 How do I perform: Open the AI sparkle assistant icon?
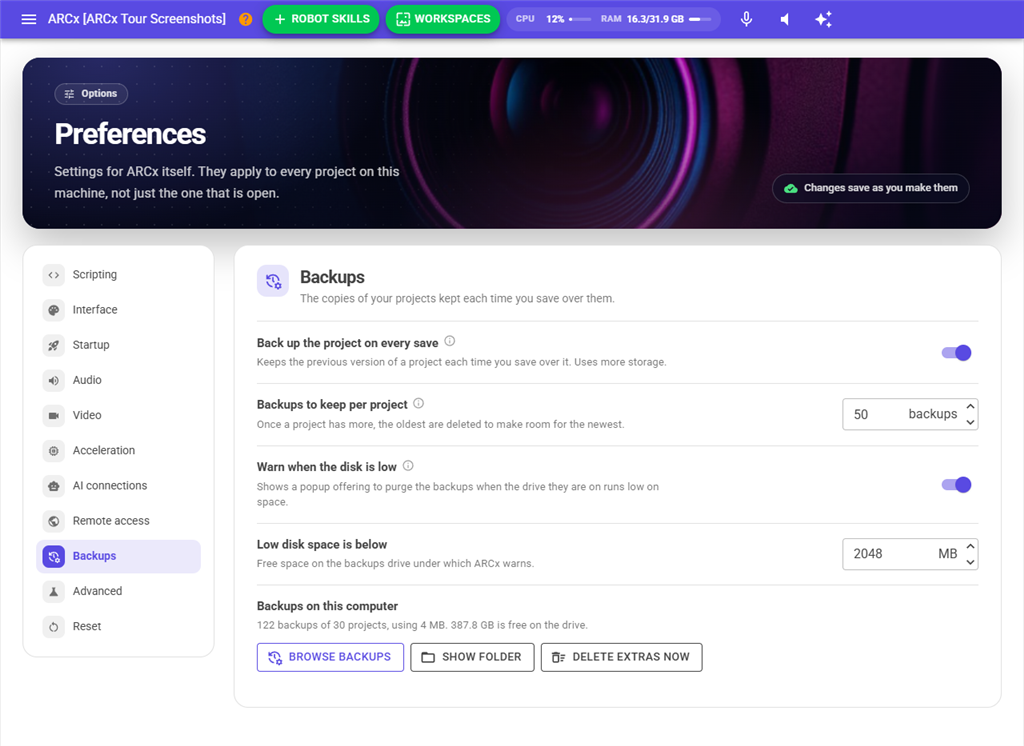(x=824, y=19)
